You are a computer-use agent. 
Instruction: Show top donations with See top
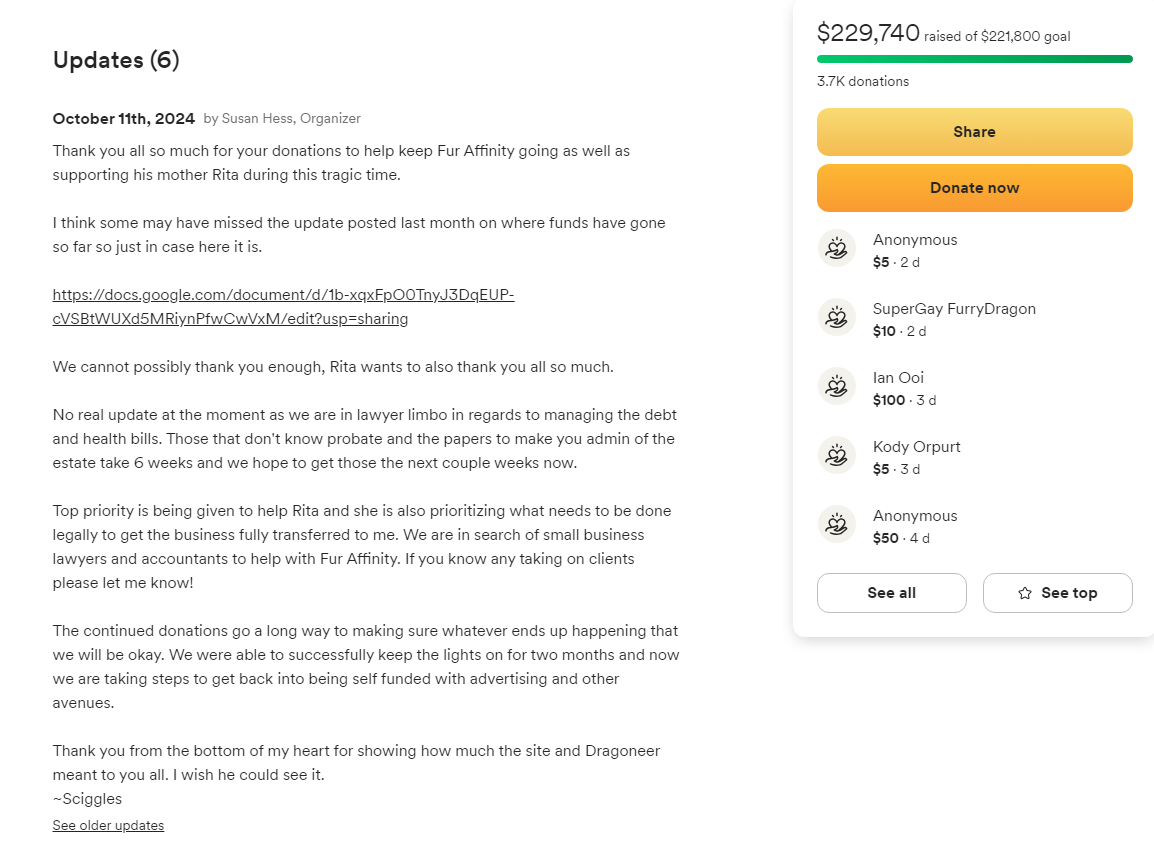1058,593
